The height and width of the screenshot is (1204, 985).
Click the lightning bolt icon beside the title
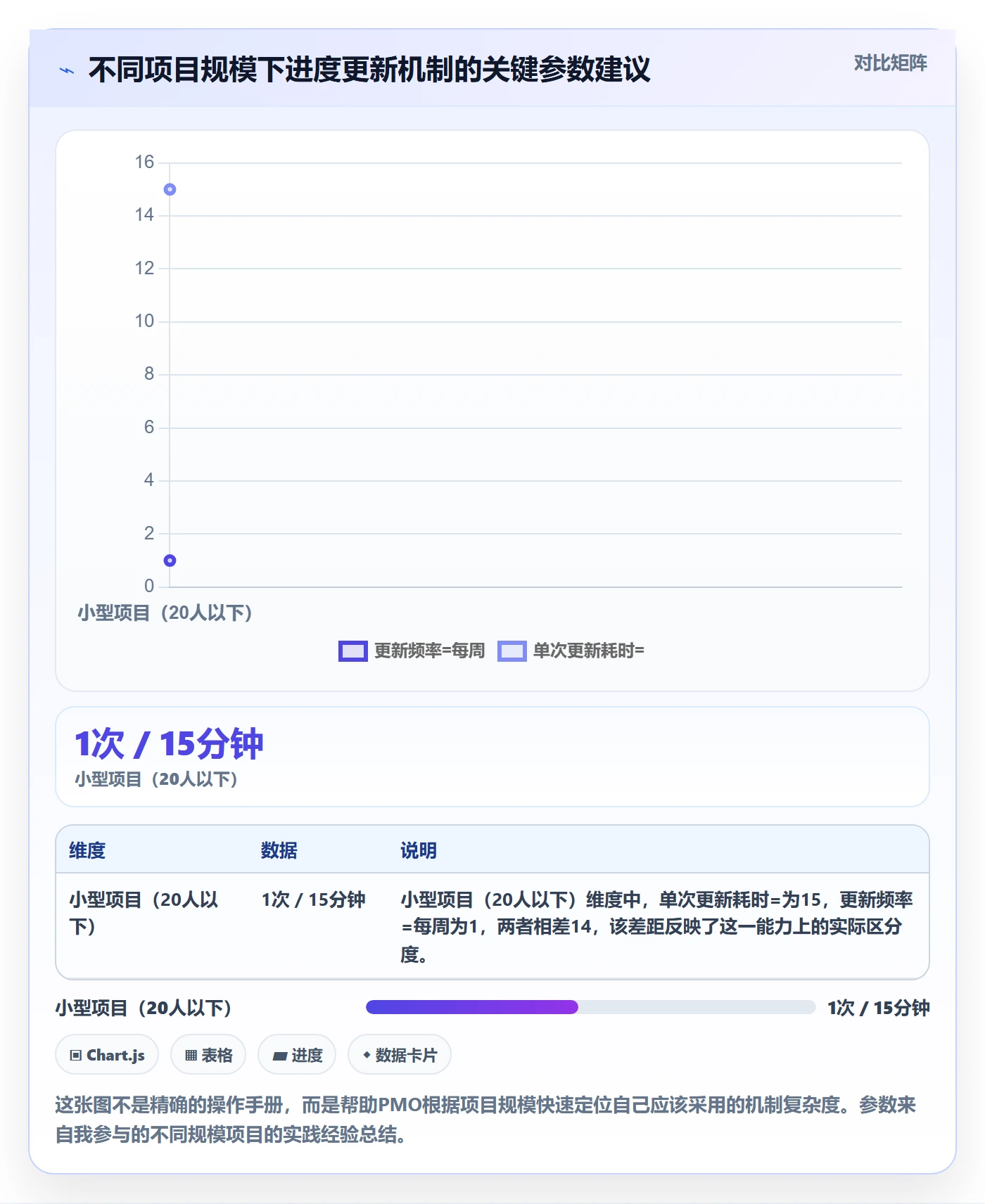pyautogui.click(x=67, y=70)
